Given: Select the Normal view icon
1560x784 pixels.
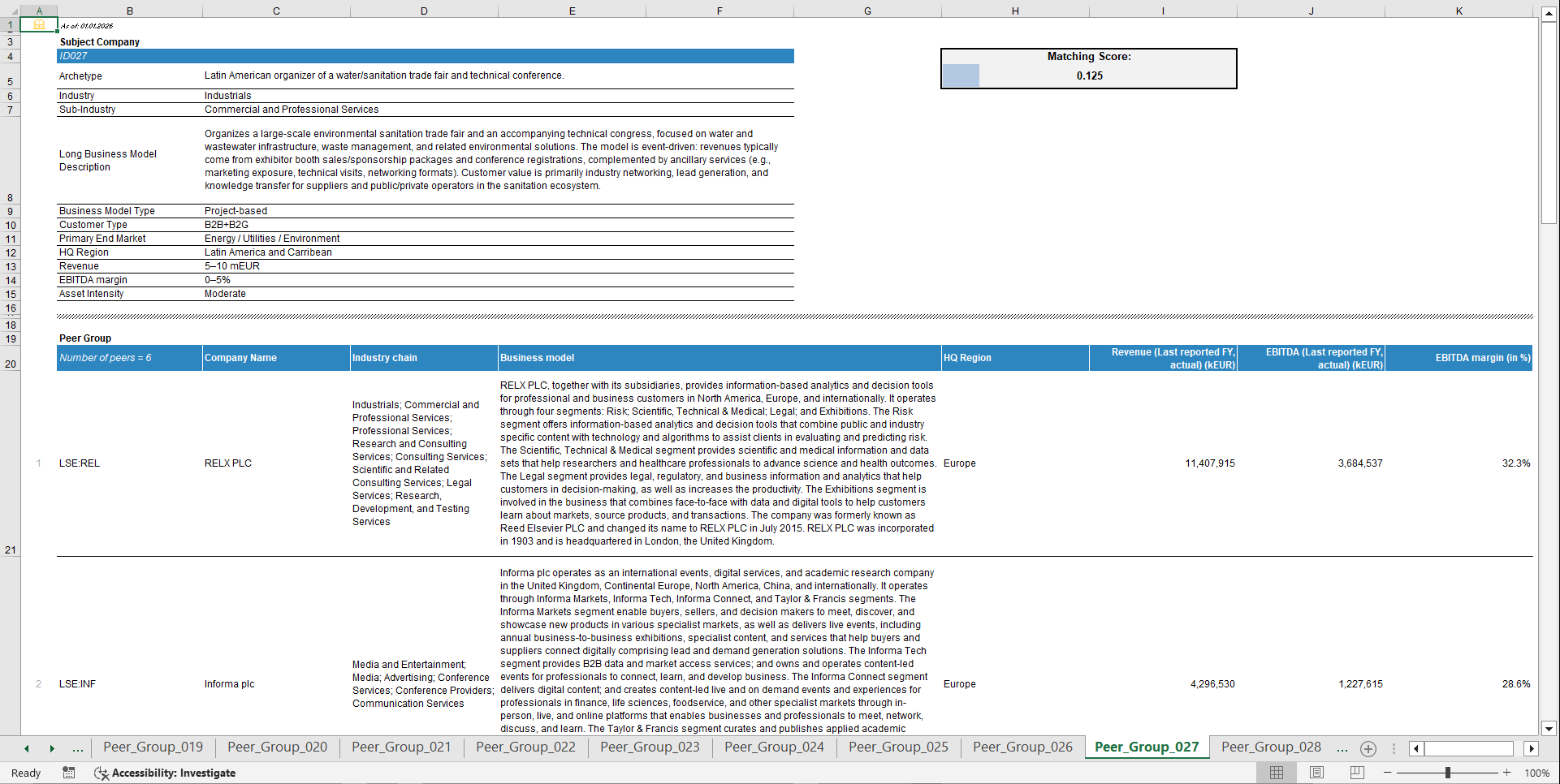Looking at the screenshot, I should [x=1276, y=773].
